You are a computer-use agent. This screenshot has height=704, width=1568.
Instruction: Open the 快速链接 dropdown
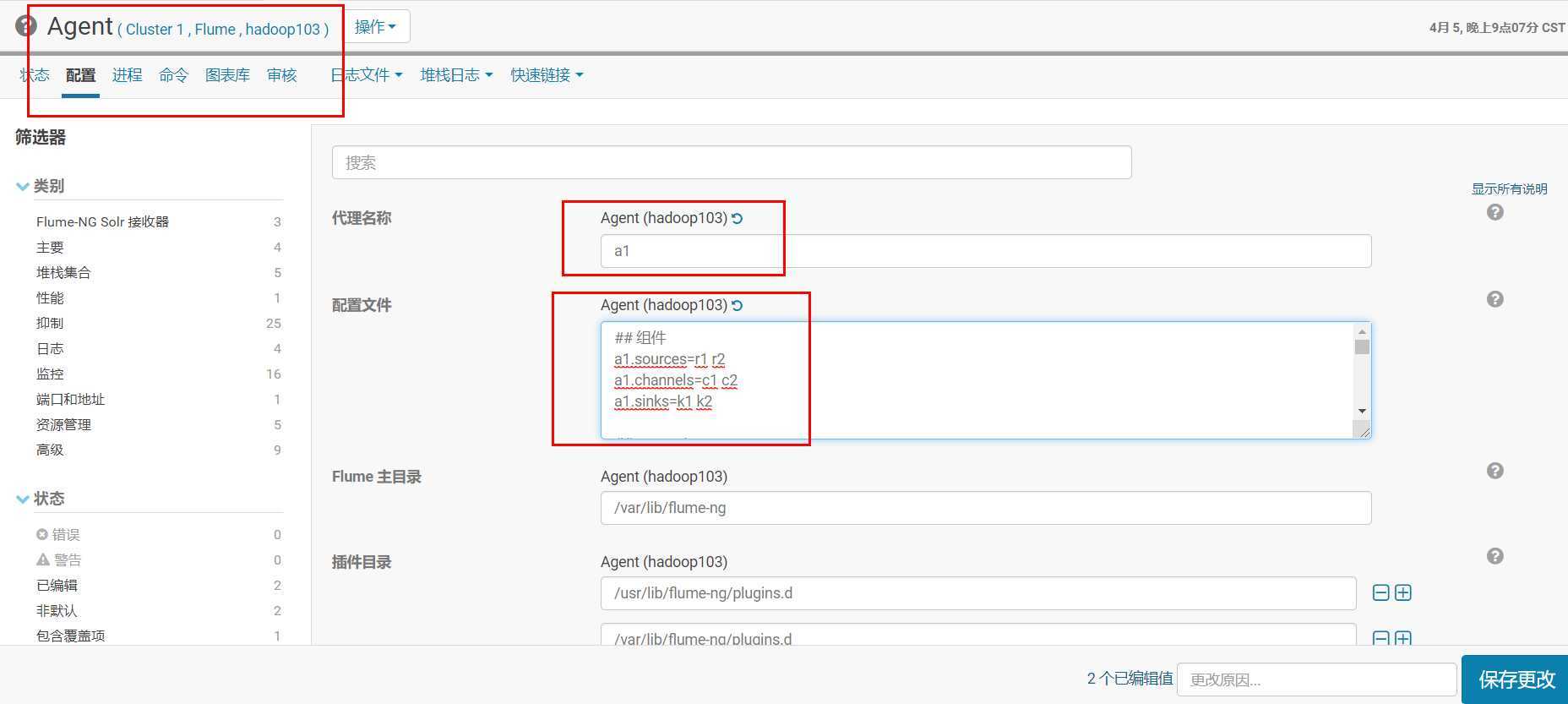point(547,75)
